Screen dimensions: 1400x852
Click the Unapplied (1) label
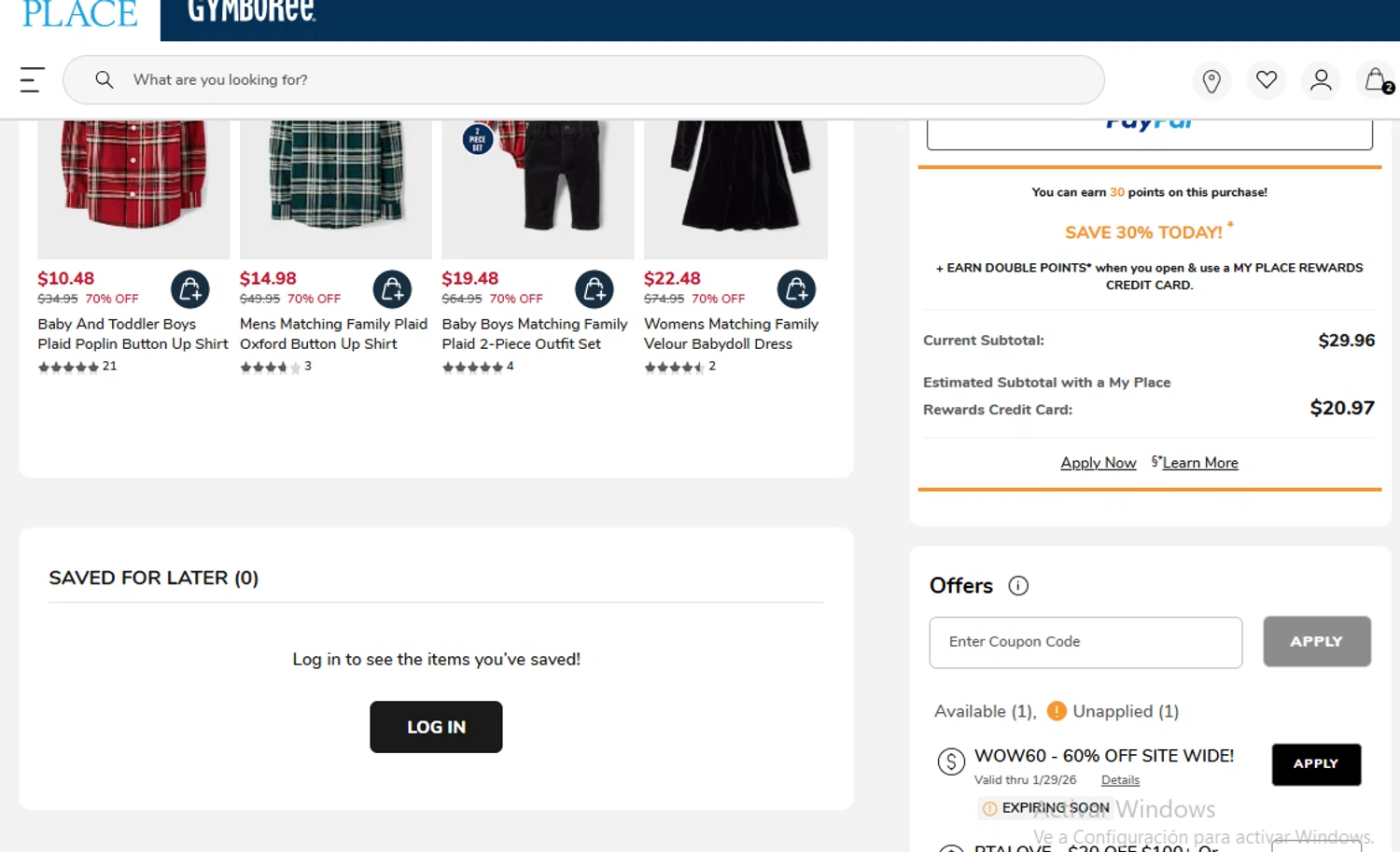coord(1126,711)
